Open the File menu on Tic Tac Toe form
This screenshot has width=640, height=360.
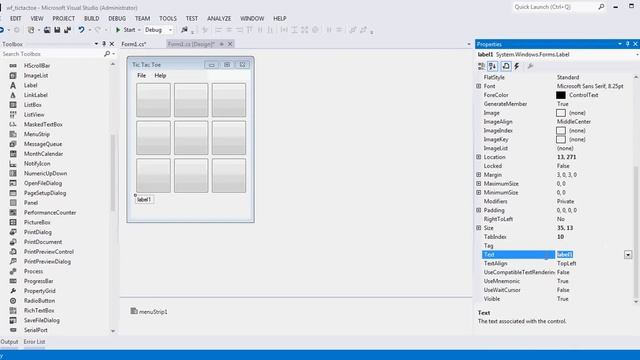[x=142, y=76]
